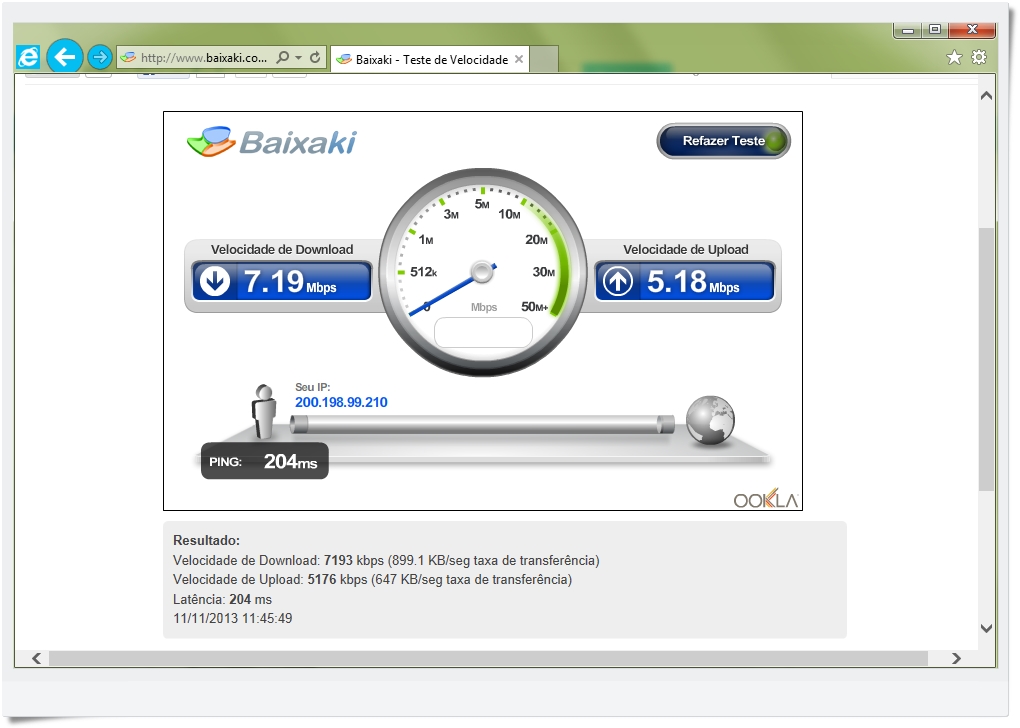Viewport: 1020px width, 728px height.
Task: Go back with the browser back arrow
Action: (64, 57)
